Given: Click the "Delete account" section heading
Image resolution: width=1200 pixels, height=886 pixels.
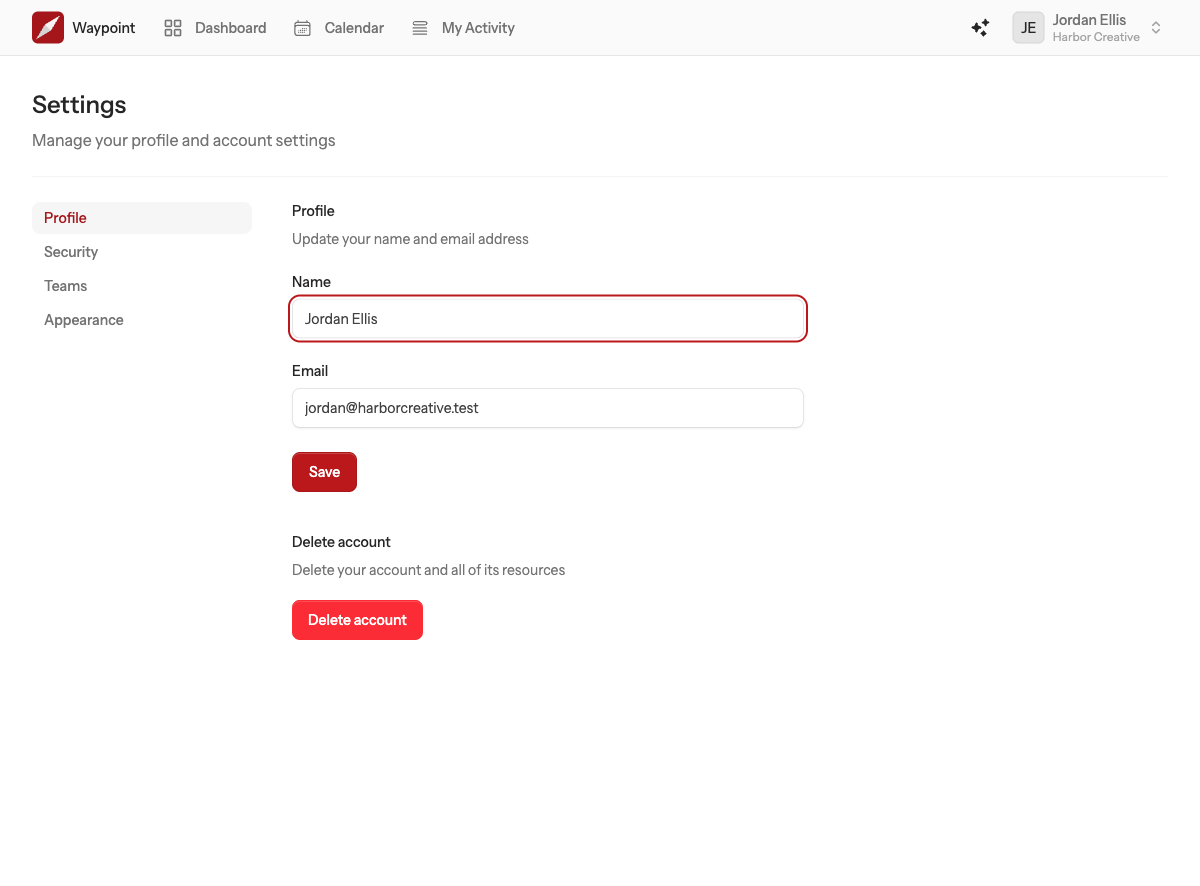Looking at the screenshot, I should 341,542.
